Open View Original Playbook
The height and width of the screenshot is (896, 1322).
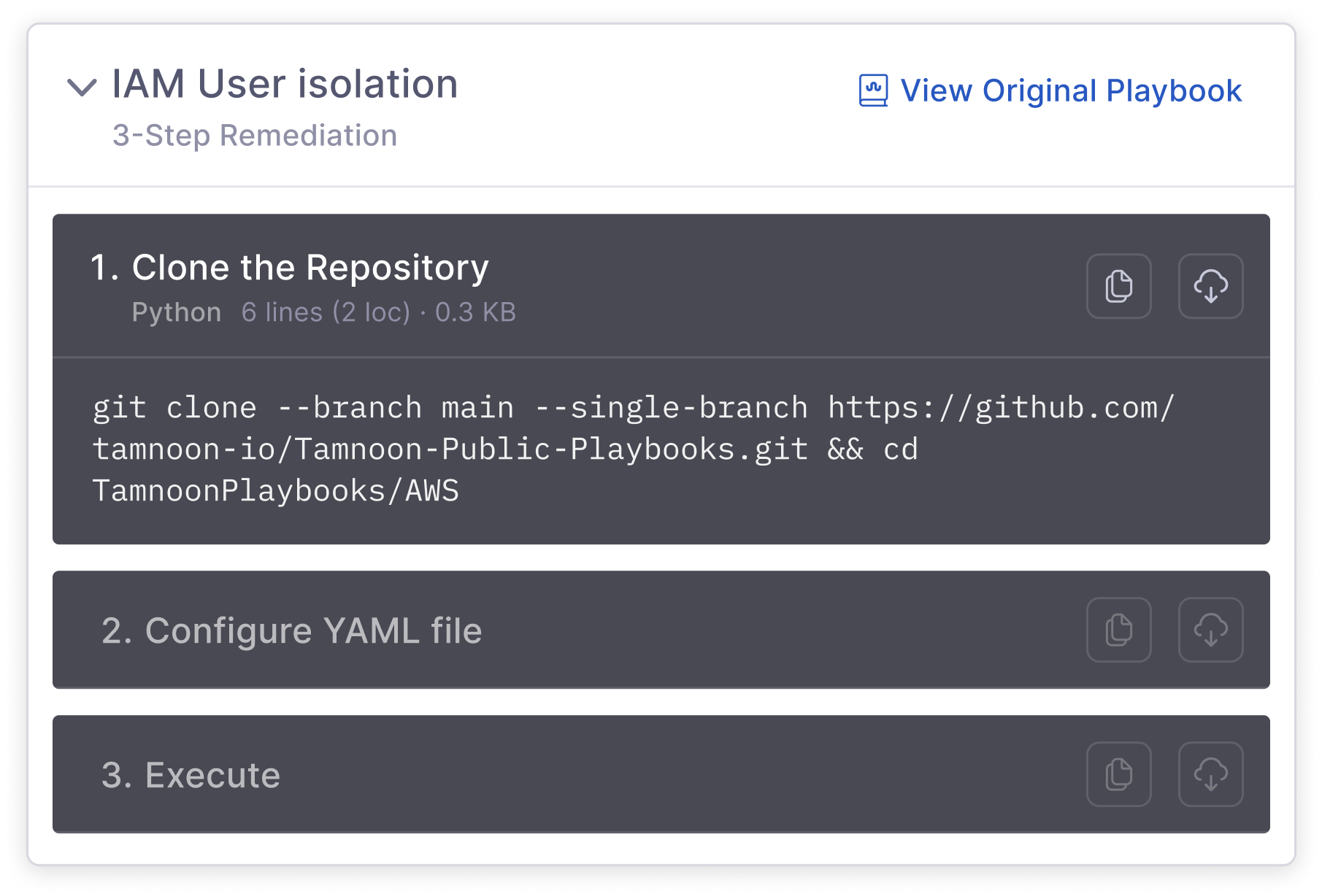point(1070,90)
